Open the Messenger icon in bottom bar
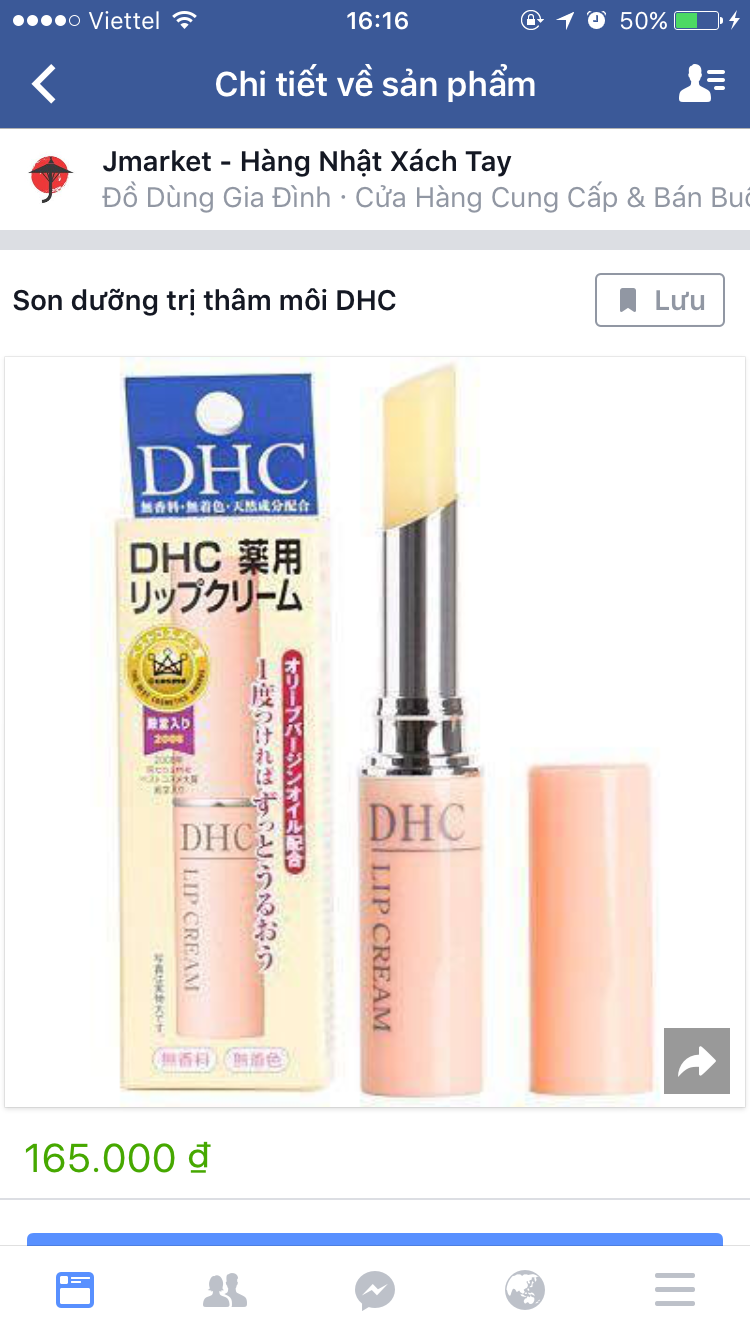 point(375,1290)
